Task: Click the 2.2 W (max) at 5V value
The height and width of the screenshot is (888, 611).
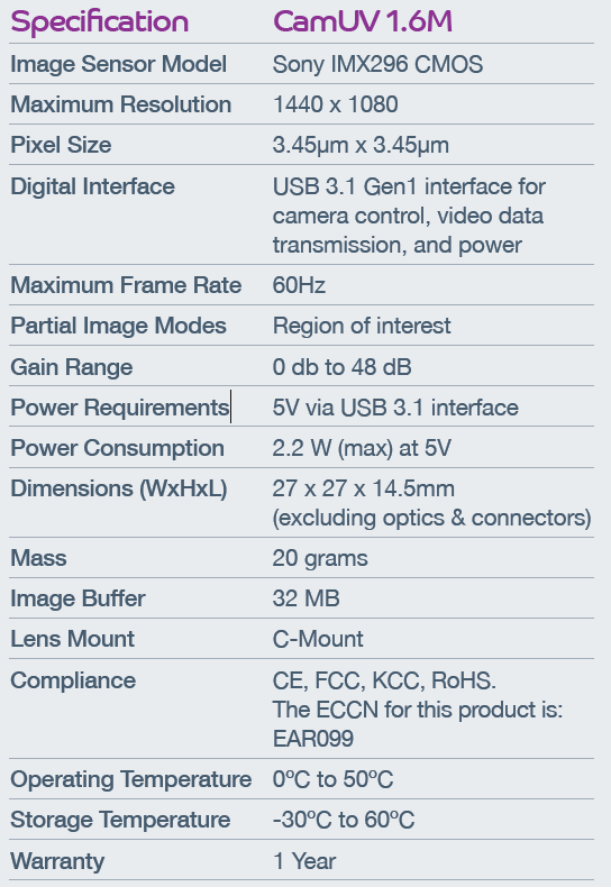Action: [362, 448]
